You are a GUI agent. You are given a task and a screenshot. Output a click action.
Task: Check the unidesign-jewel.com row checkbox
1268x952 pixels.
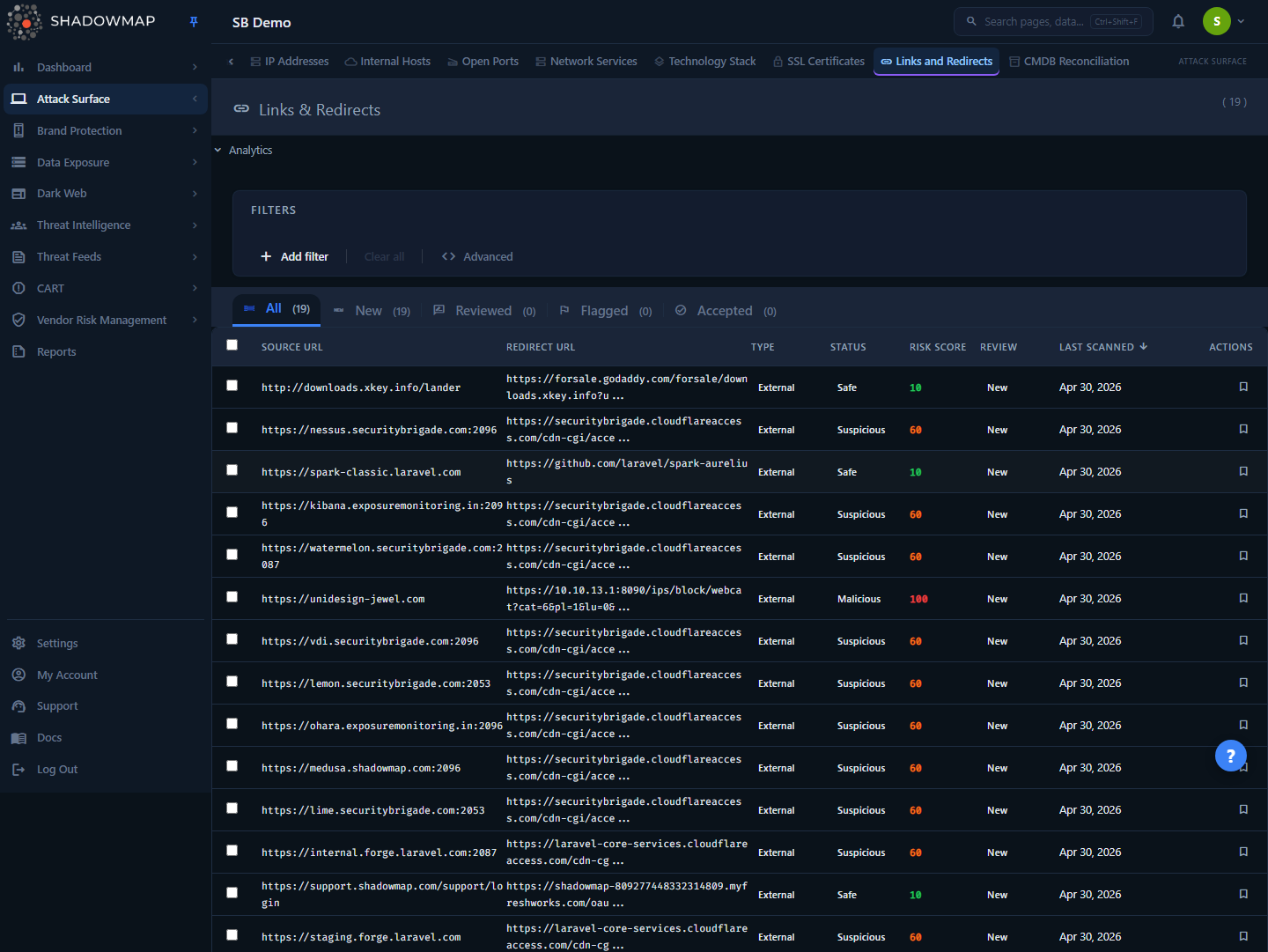tap(232, 597)
